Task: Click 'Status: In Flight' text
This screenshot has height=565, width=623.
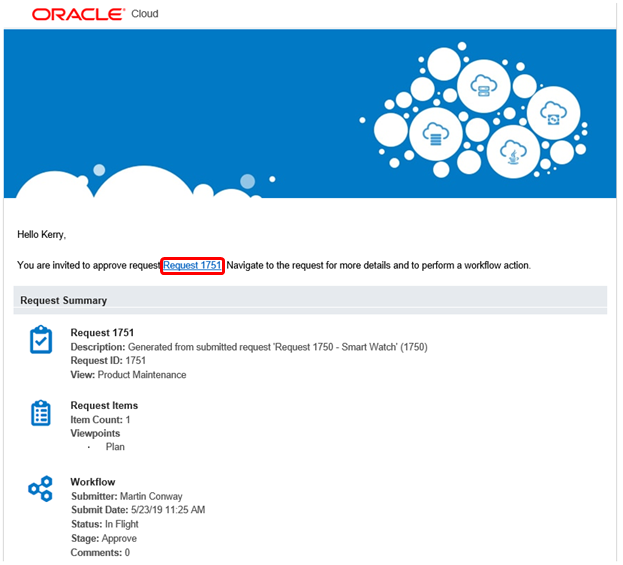Action: tap(105, 524)
